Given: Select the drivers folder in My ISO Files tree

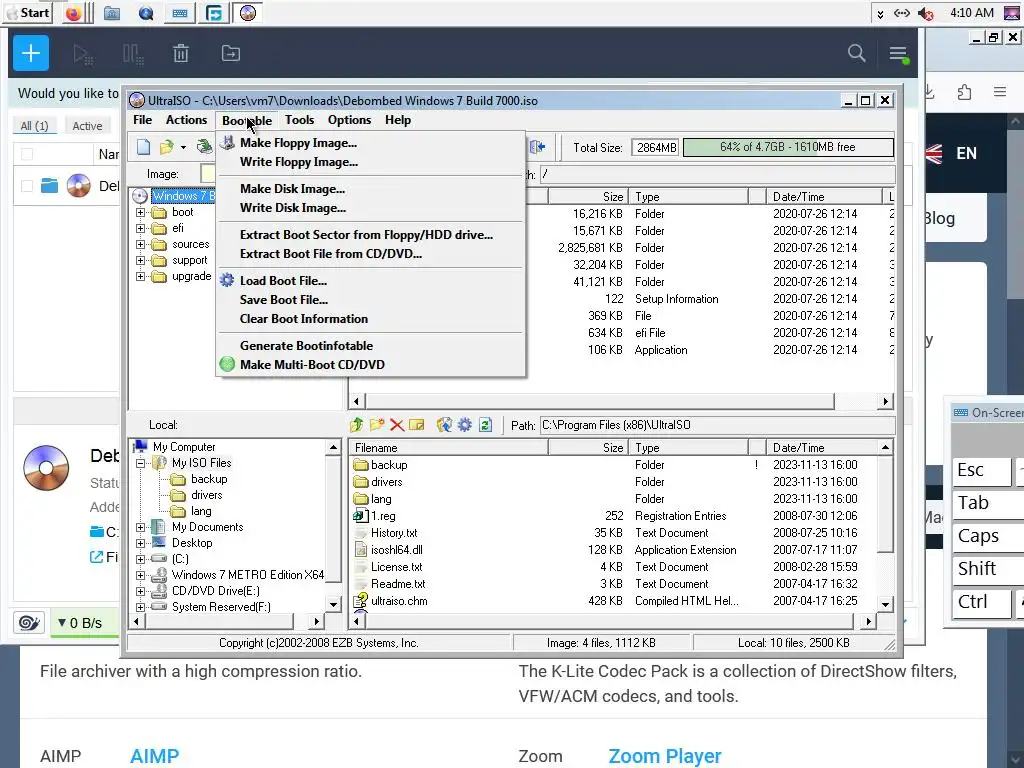Looking at the screenshot, I should click(207, 495).
